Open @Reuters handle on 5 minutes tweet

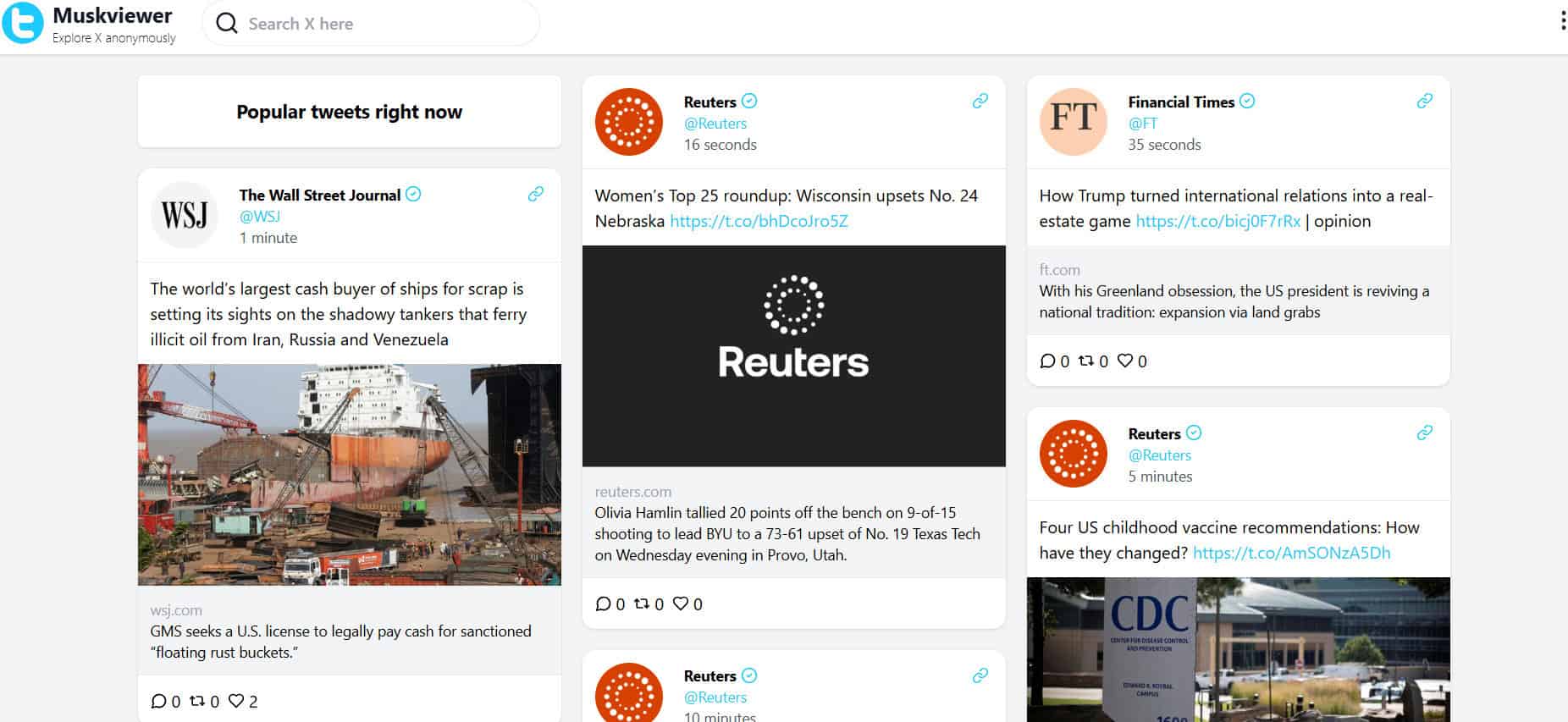pos(1160,455)
